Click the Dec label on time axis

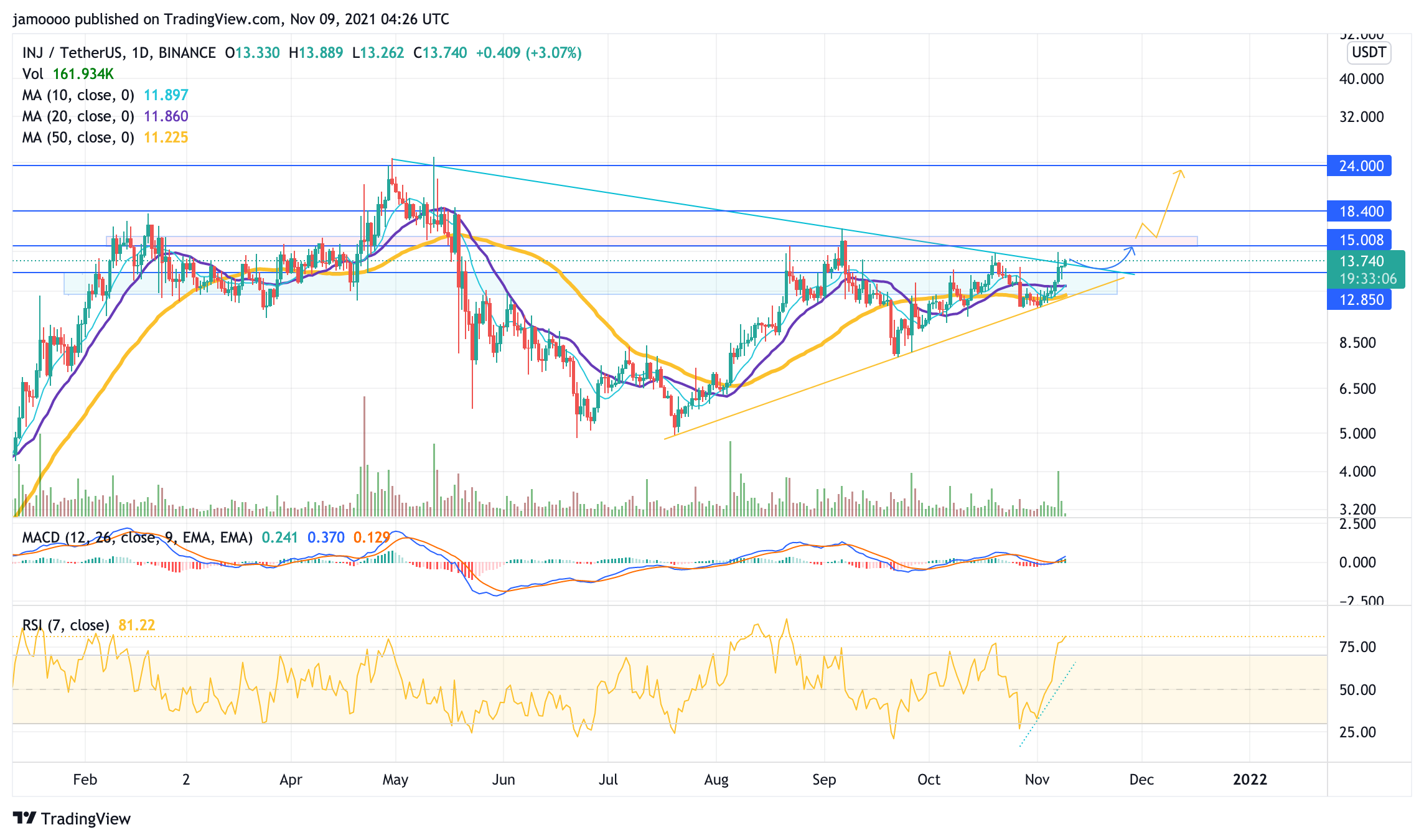pos(1142,780)
